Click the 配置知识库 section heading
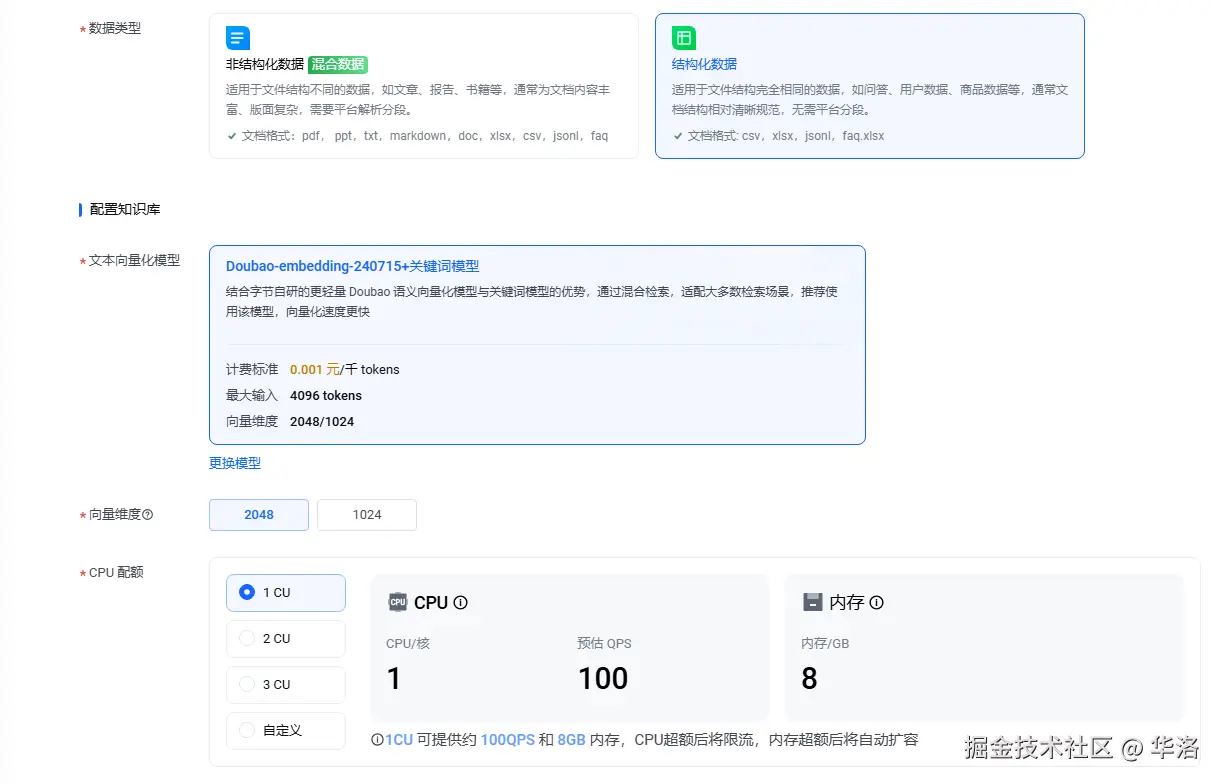 [x=125, y=210]
